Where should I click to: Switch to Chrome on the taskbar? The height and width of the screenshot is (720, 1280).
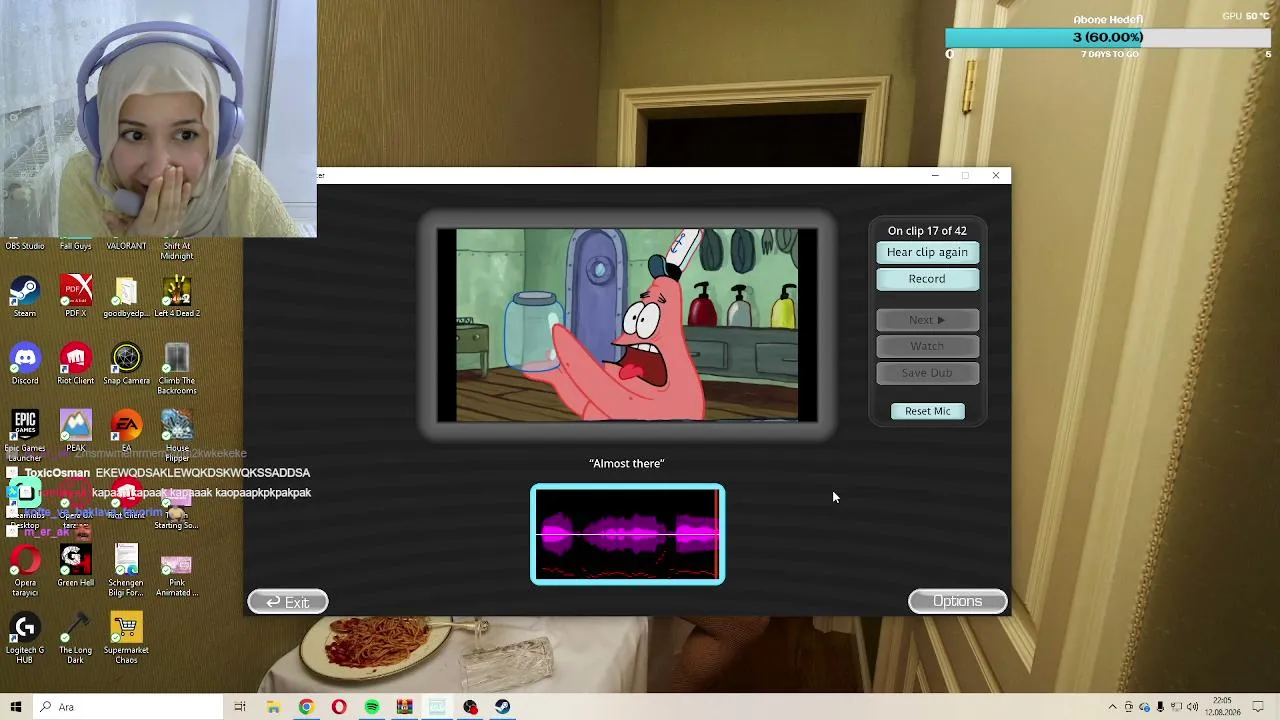pyautogui.click(x=306, y=707)
